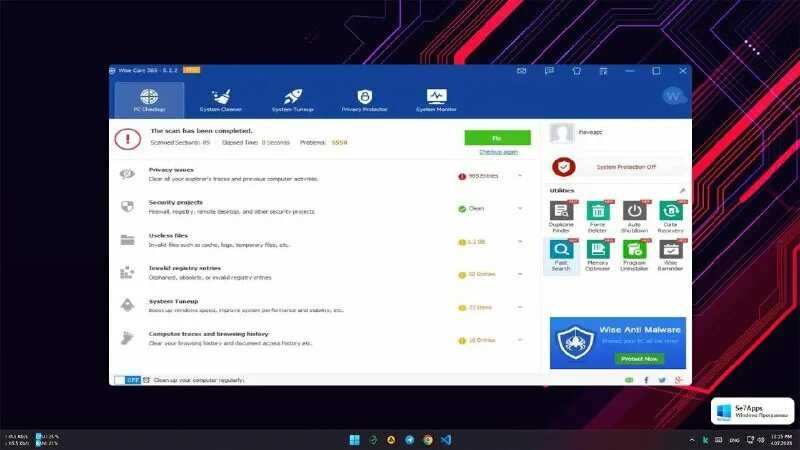
Task: Show hidden system tray icons
Action: point(692,440)
